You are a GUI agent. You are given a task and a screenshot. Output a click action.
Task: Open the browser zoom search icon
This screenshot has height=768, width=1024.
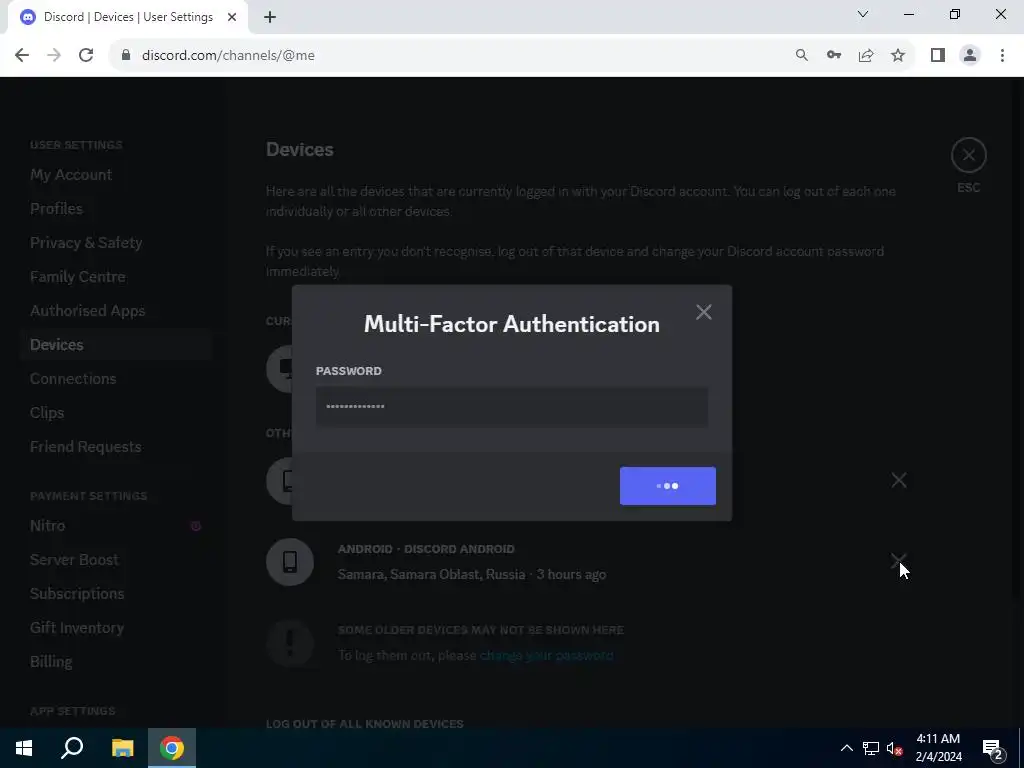pos(801,56)
